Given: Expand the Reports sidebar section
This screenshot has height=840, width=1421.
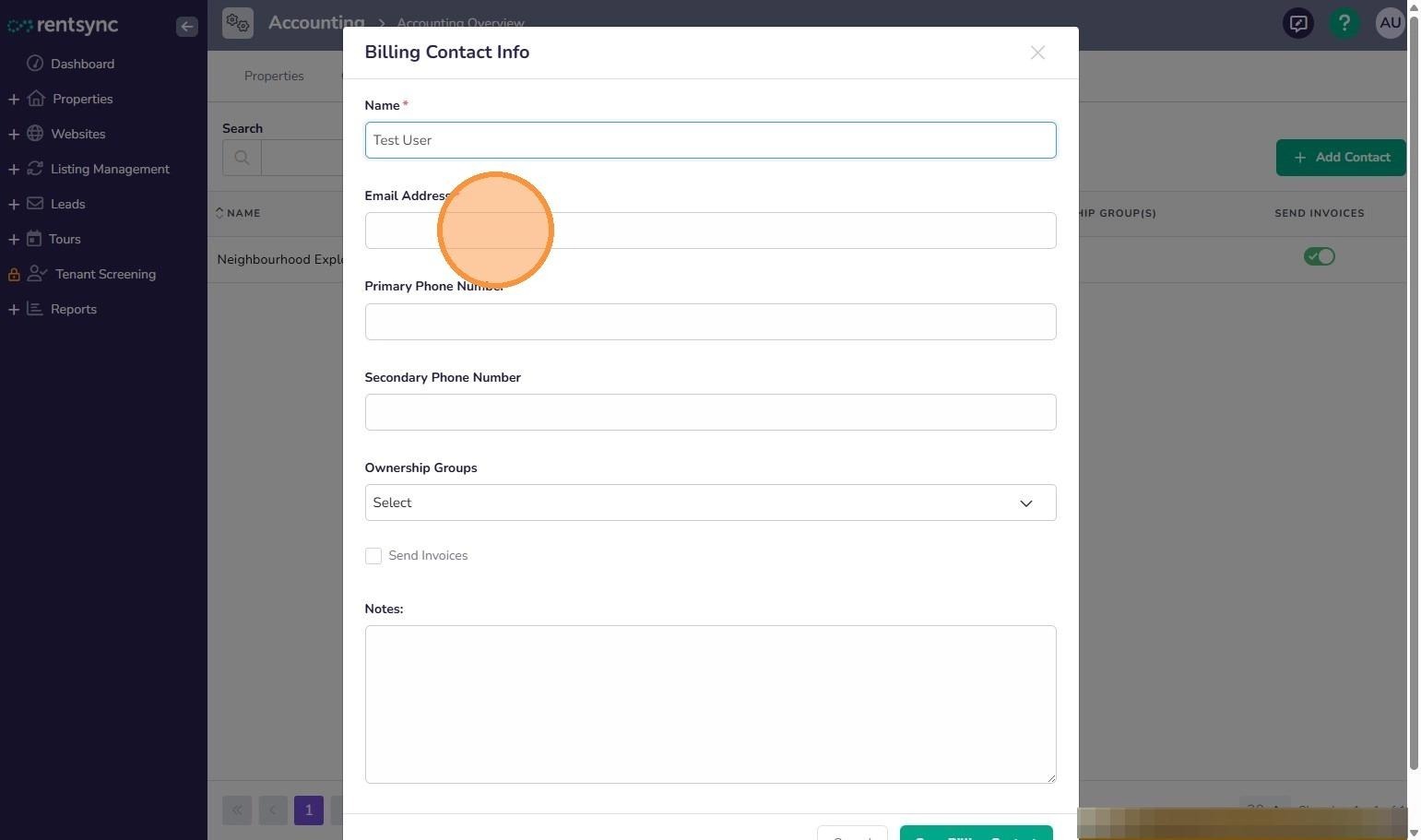Looking at the screenshot, I should click(14, 309).
